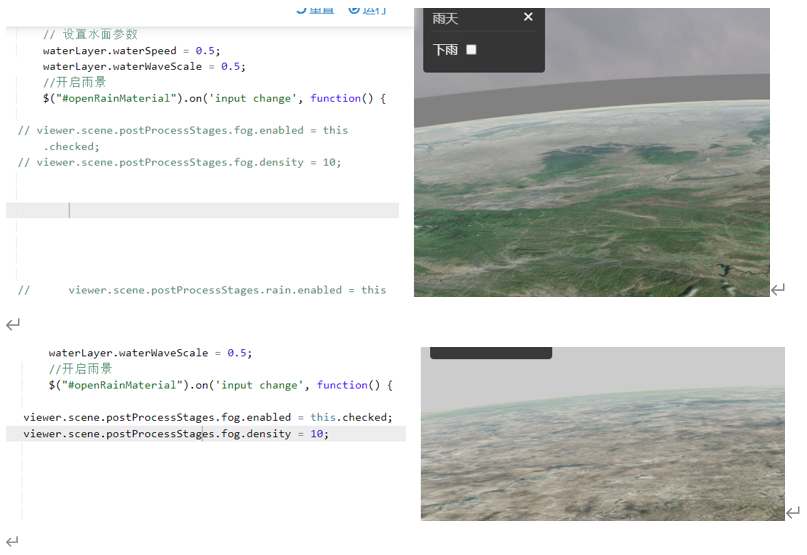The width and height of the screenshot is (807, 555).
Task: Click the waterWaveScale line in the top editor
Action: click(142, 66)
